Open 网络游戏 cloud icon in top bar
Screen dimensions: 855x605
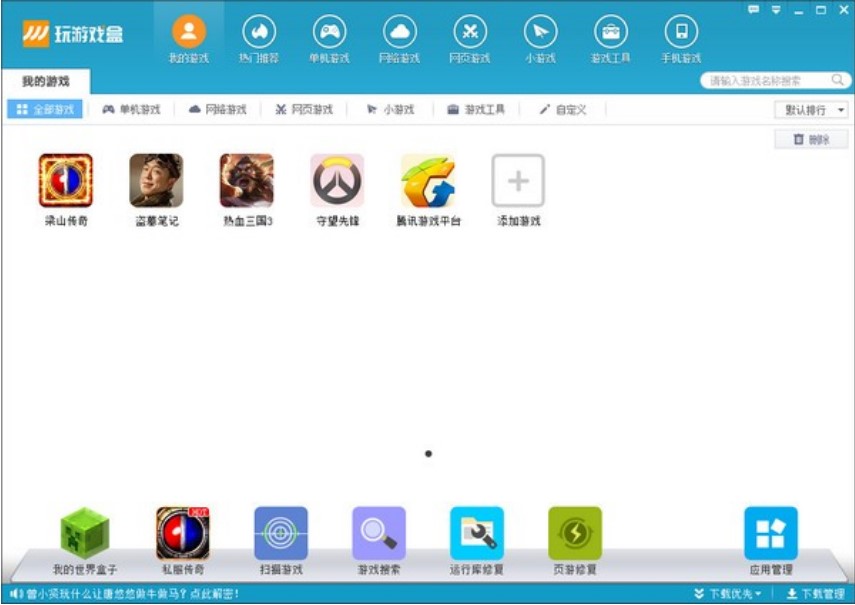400,33
